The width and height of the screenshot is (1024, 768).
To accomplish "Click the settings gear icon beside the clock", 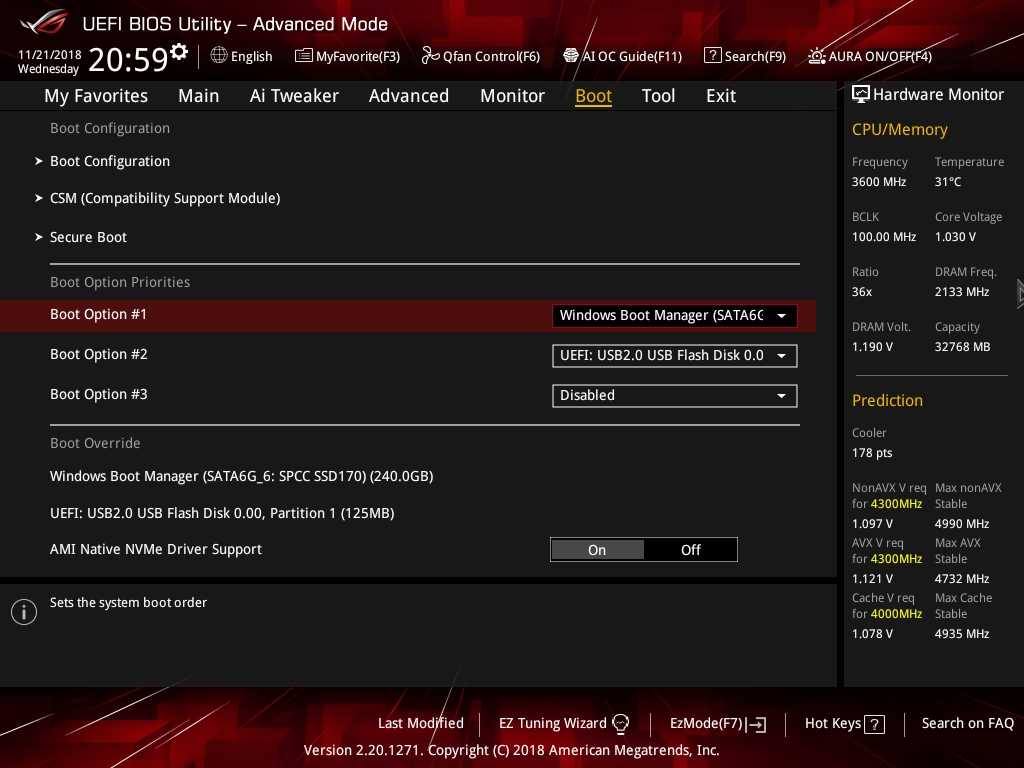I will tap(179, 52).
